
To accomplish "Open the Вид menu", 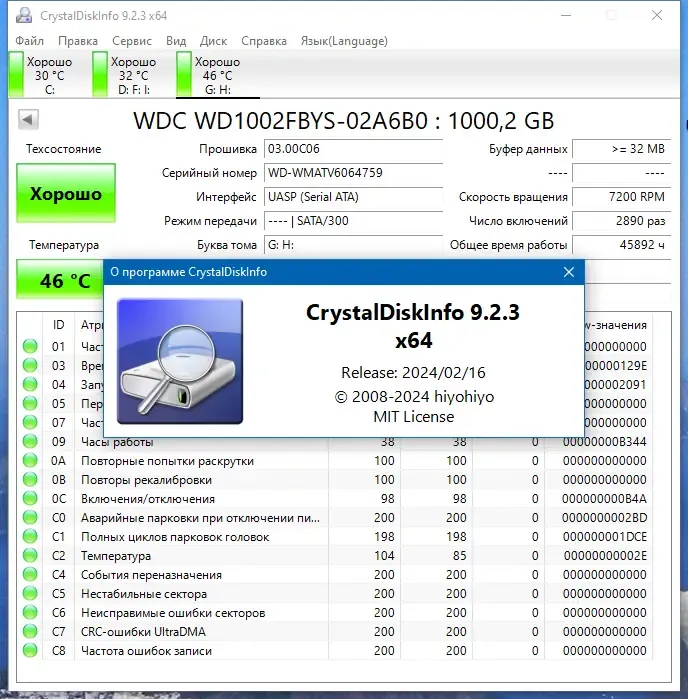I will pyautogui.click(x=176, y=41).
